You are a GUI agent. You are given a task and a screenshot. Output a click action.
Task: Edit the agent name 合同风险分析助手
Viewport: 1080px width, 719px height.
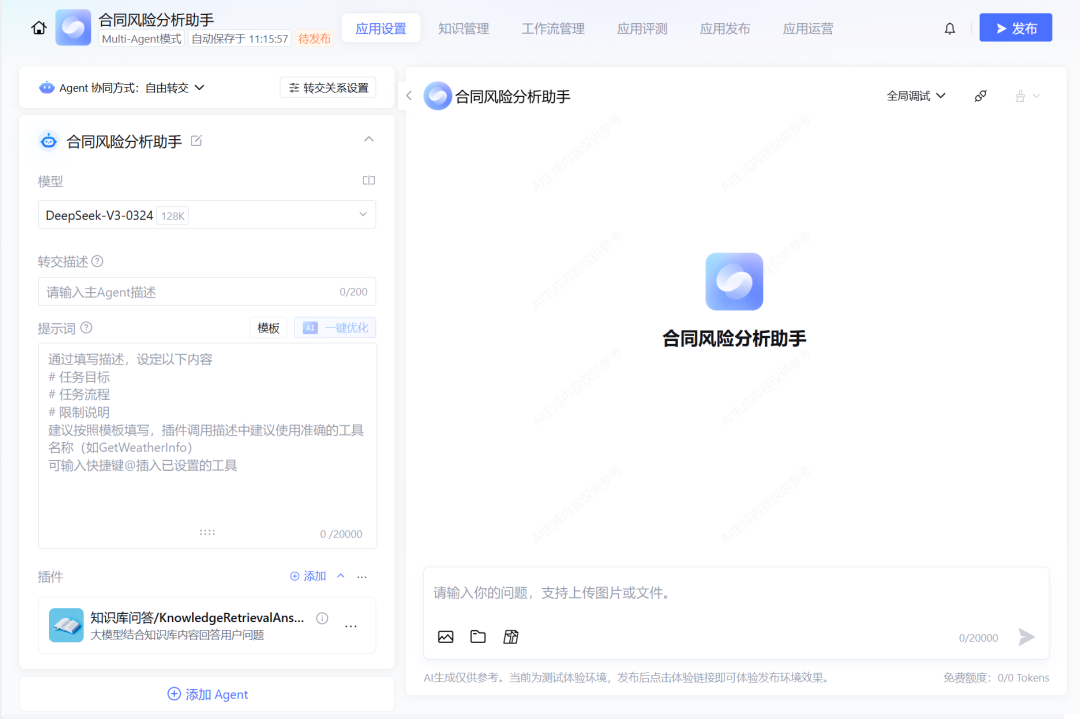pyautogui.click(x=196, y=141)
